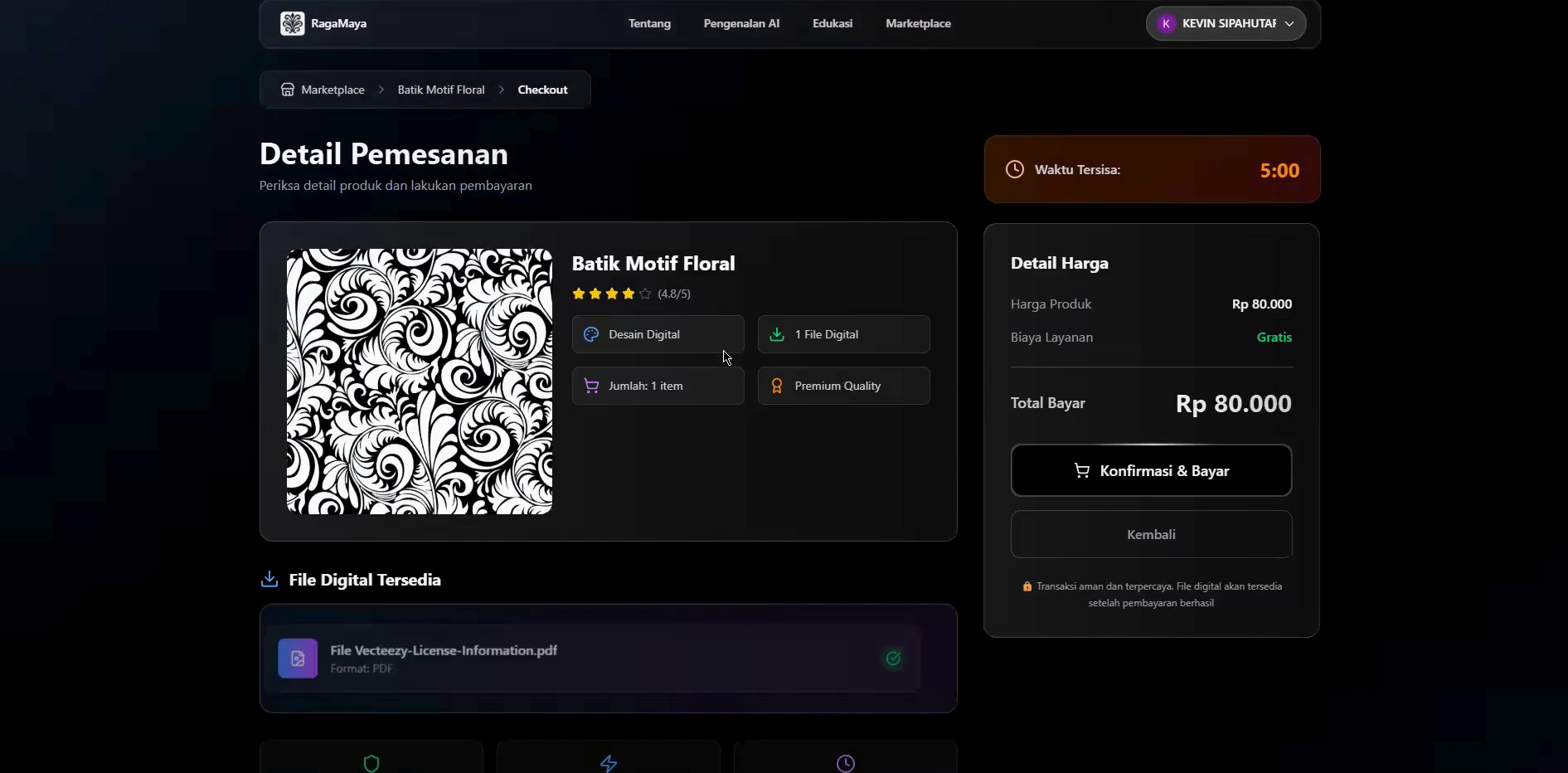Click the medal icon on Premium Quality badge
This screenshot has height=773, width=1568.
(x=776, y=385)
